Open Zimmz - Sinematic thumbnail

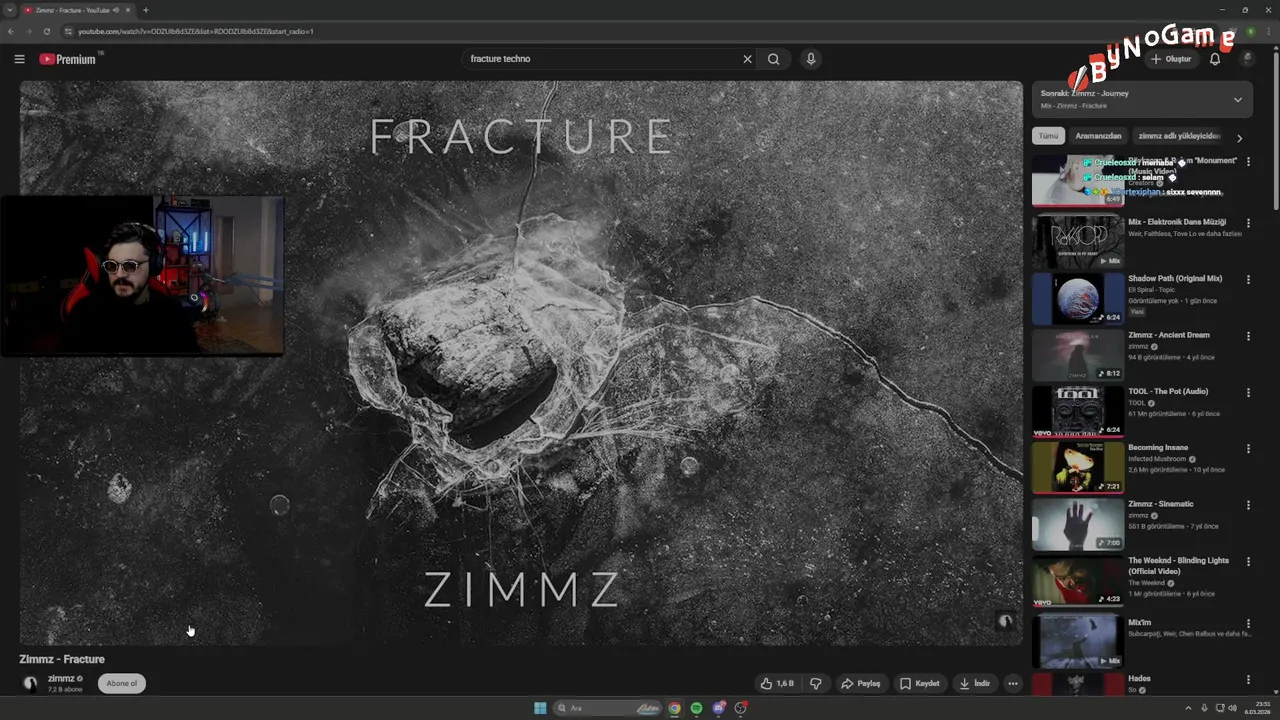pyautogui.click(x=1078, y=524)
